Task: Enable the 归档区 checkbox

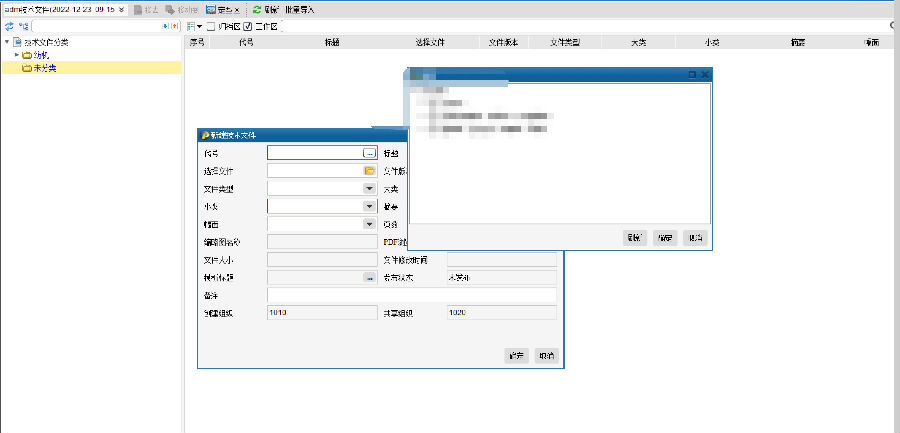Action: pyautogui.click(x=211, y=26)
